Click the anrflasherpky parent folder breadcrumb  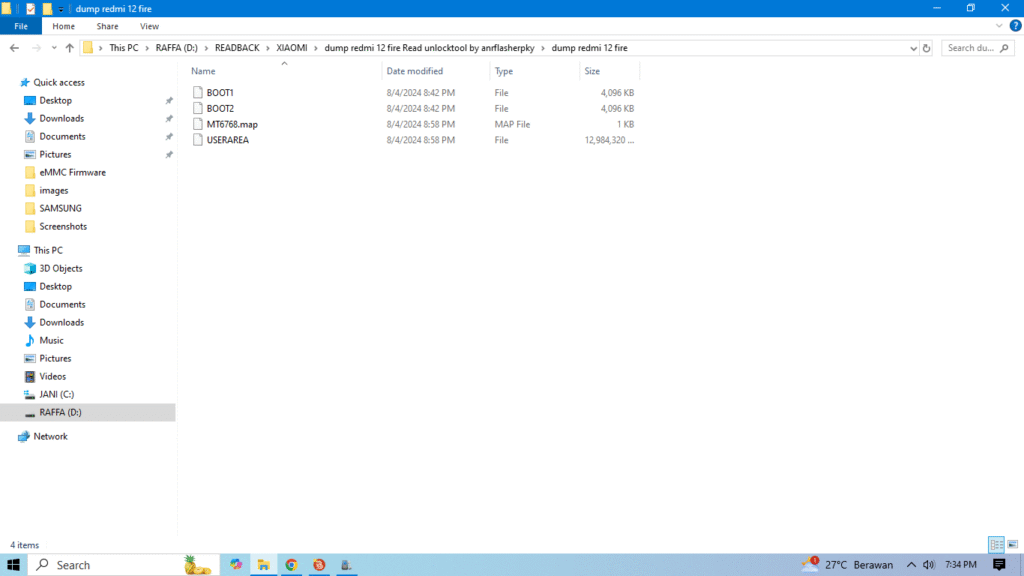point(429,48)
